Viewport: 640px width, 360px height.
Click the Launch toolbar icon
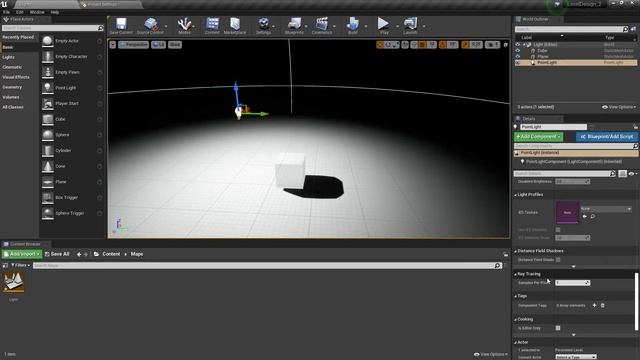tap(410, 25)
